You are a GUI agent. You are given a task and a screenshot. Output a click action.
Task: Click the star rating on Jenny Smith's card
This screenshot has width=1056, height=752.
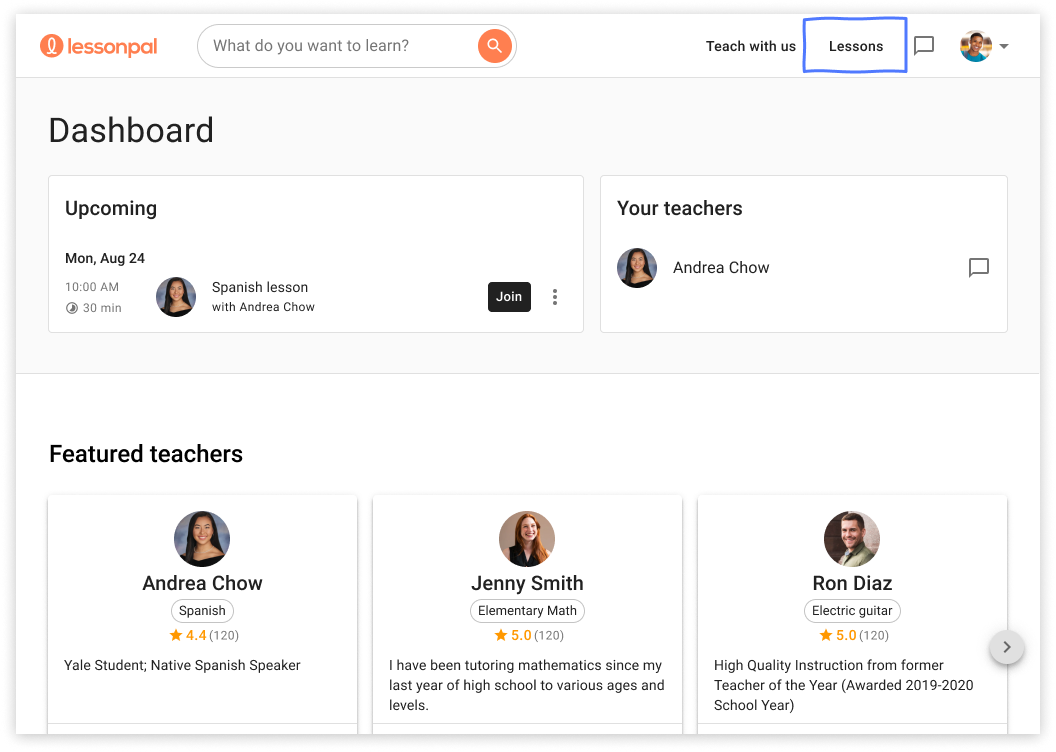(x=529, y=635)
